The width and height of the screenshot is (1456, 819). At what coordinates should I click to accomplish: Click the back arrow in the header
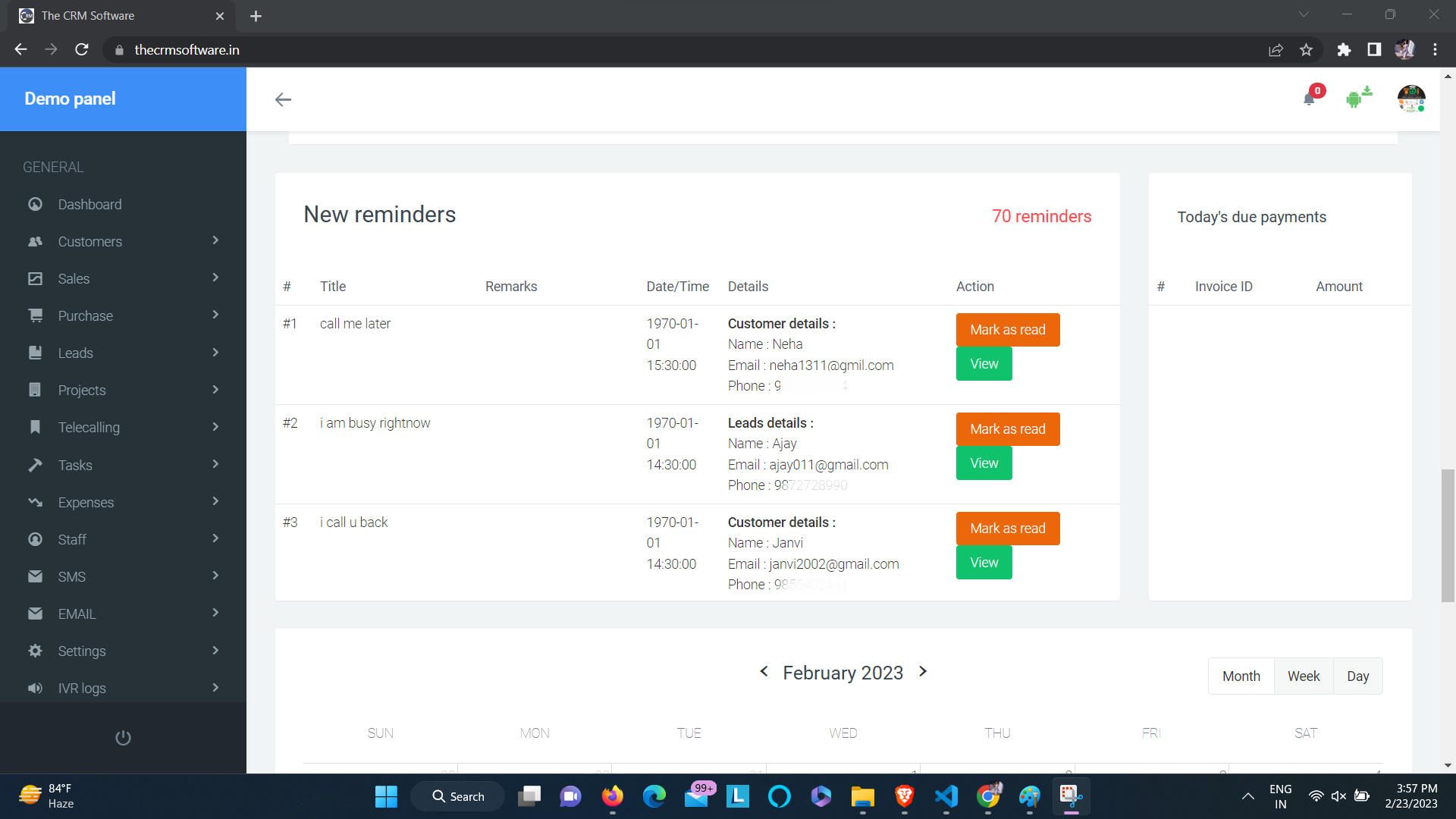coord(283,99)
